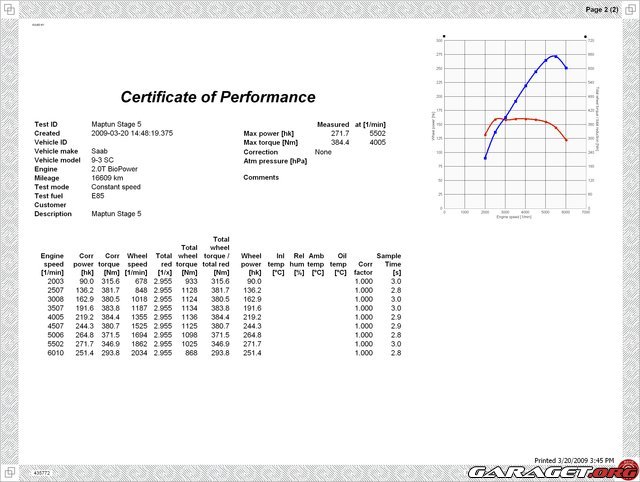Viewport: 640px width, 482px height.
Task: Click the black marker above chart's right edge
Action: (x=587, y=35)
